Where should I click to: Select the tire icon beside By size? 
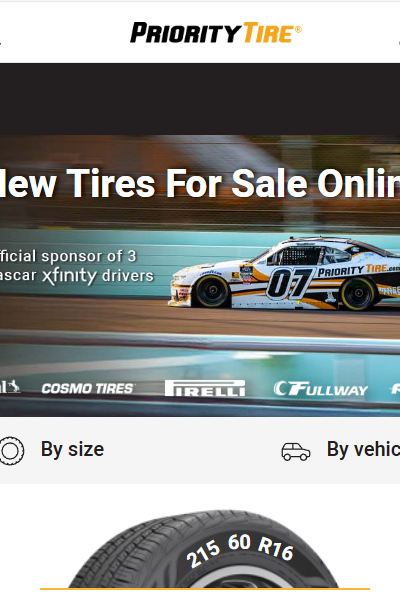pos(11,451)
